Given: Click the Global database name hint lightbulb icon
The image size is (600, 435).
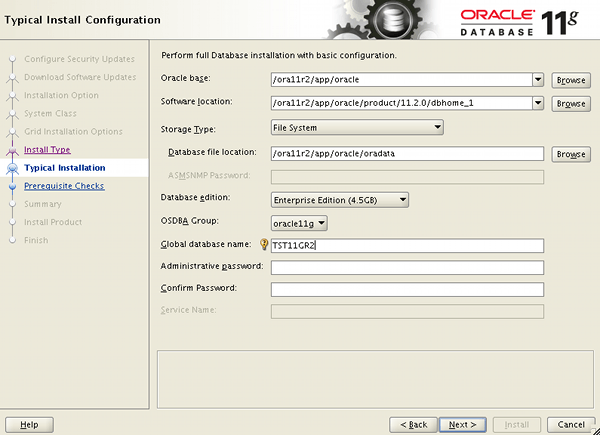Looking at the screenshot, I should (264, 244).
